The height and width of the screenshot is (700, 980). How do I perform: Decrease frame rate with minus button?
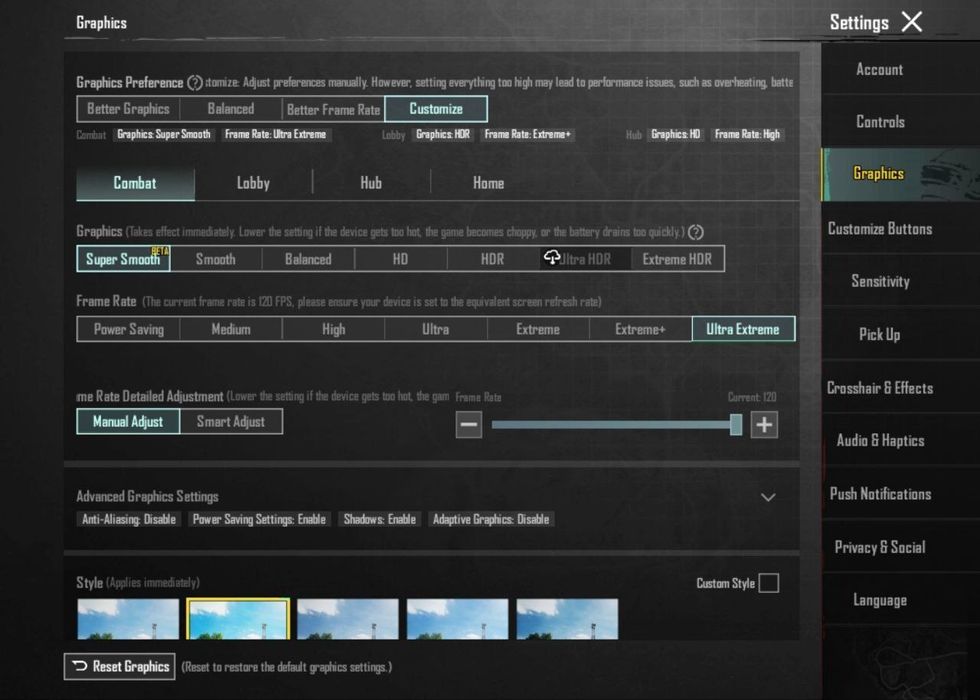469,425
